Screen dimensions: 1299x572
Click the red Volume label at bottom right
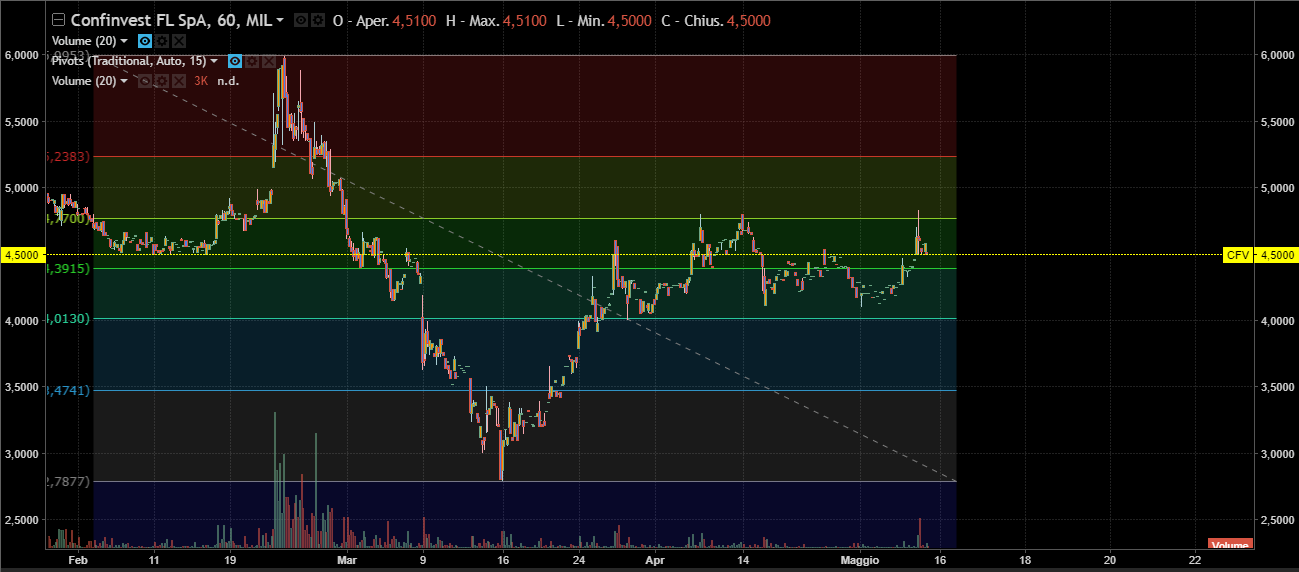pos(1229,545)
